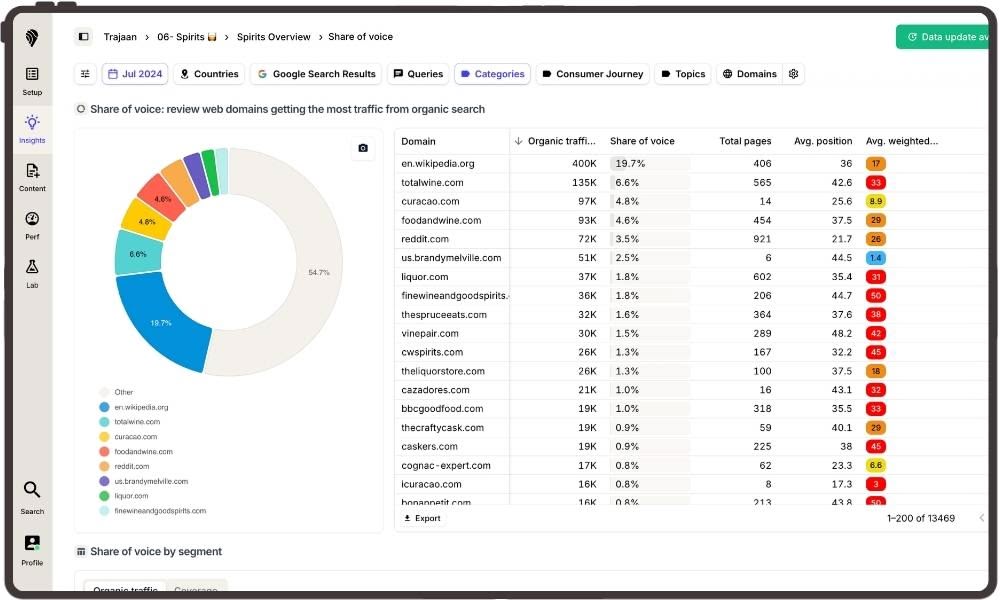Open the Lab section in sidebar
The height and width of the screenshot is (600, 1000).
click(32, 274)
